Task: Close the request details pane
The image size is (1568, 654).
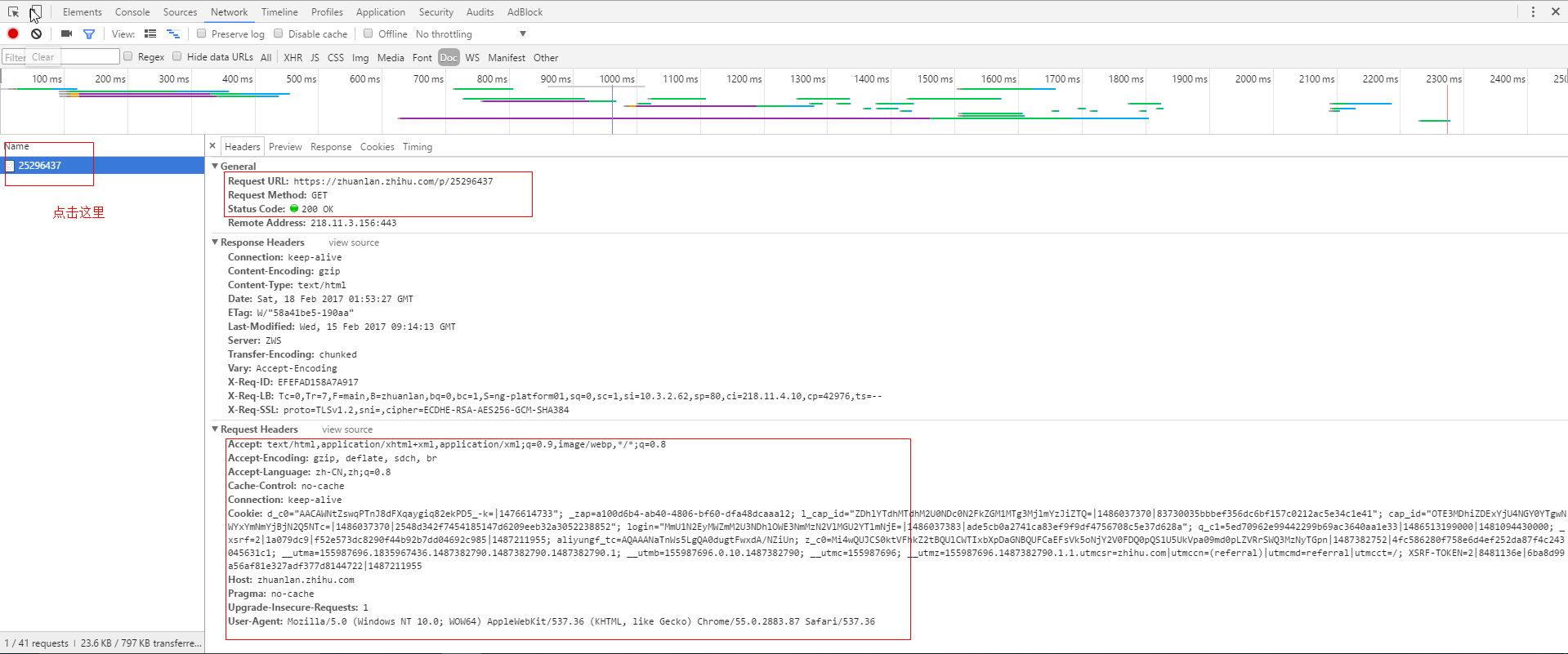Action: coord(212,146)
